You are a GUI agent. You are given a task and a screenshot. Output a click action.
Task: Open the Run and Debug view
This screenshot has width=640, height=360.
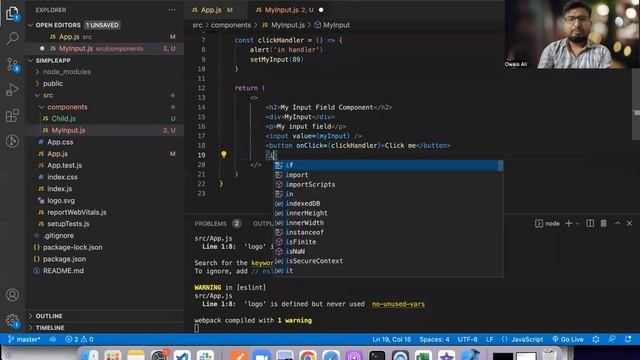(x=12, y=90)
